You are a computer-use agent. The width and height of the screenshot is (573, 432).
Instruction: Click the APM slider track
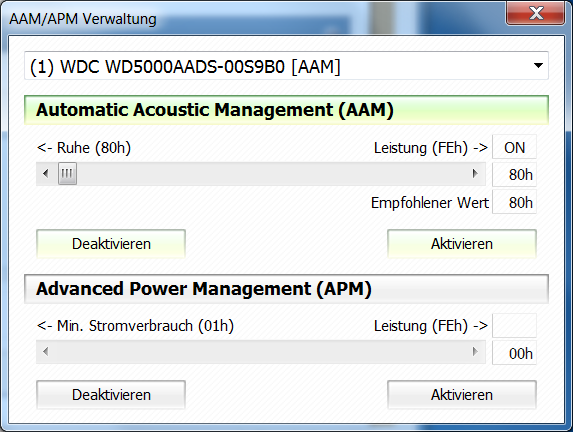tap(261, 352)
